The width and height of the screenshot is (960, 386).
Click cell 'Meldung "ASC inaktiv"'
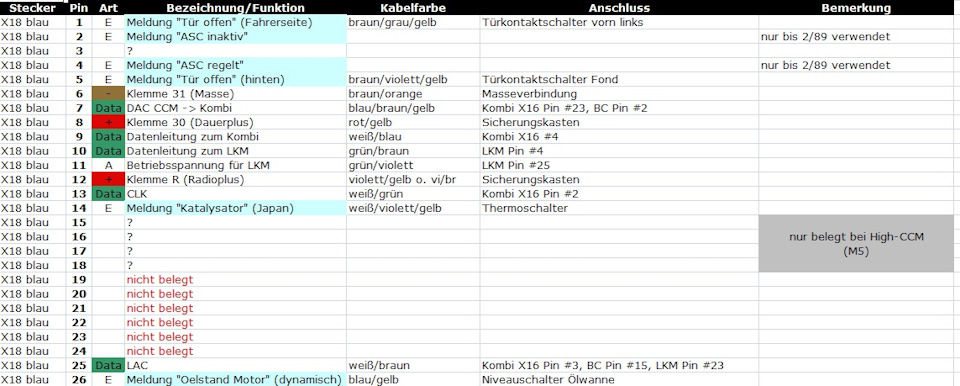236,37
